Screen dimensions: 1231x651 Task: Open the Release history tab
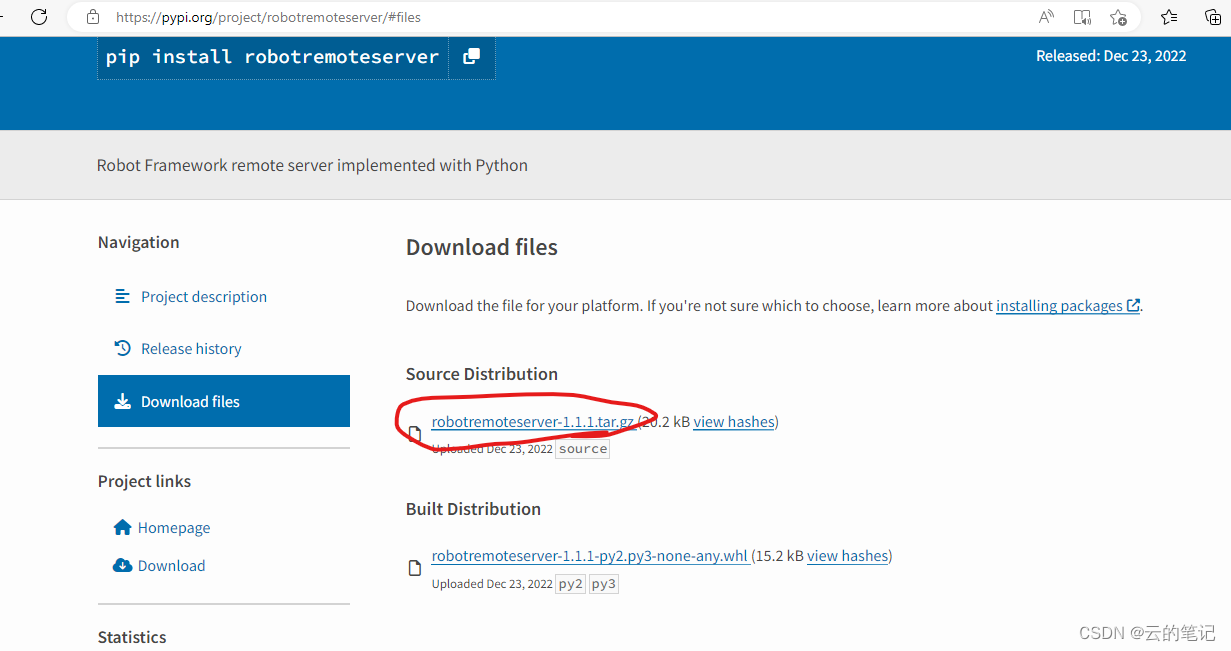click(x=191, y=348)
